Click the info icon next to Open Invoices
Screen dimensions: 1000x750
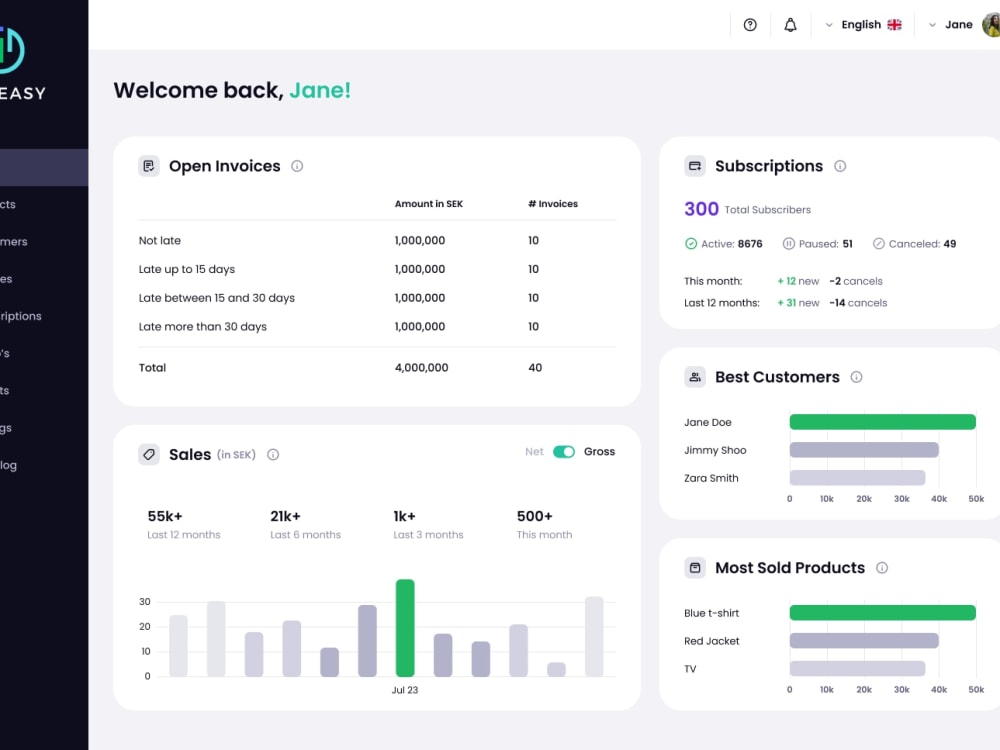coord(297,166)
